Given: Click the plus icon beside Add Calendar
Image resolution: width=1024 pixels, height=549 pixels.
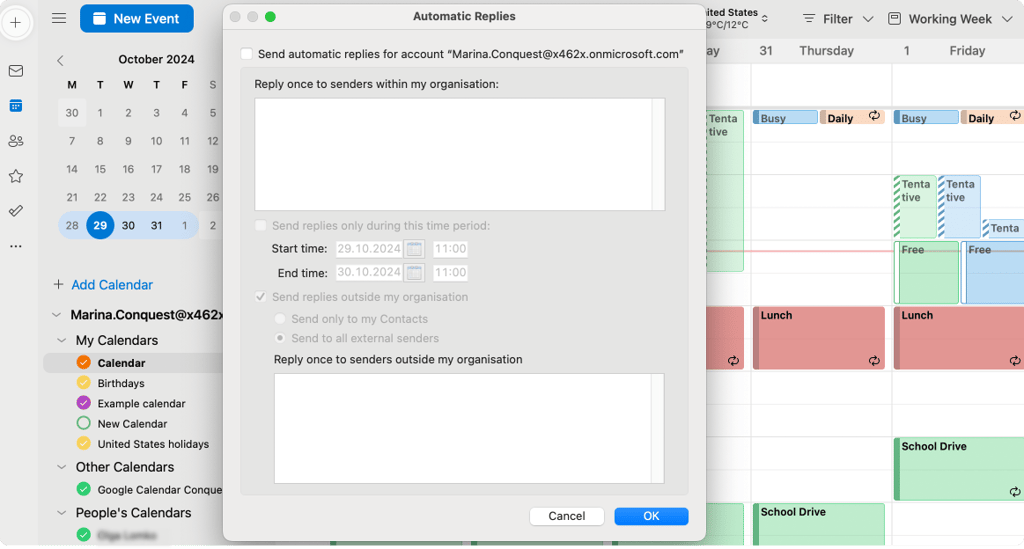Looking at the screenshot, I should point(59,285).
